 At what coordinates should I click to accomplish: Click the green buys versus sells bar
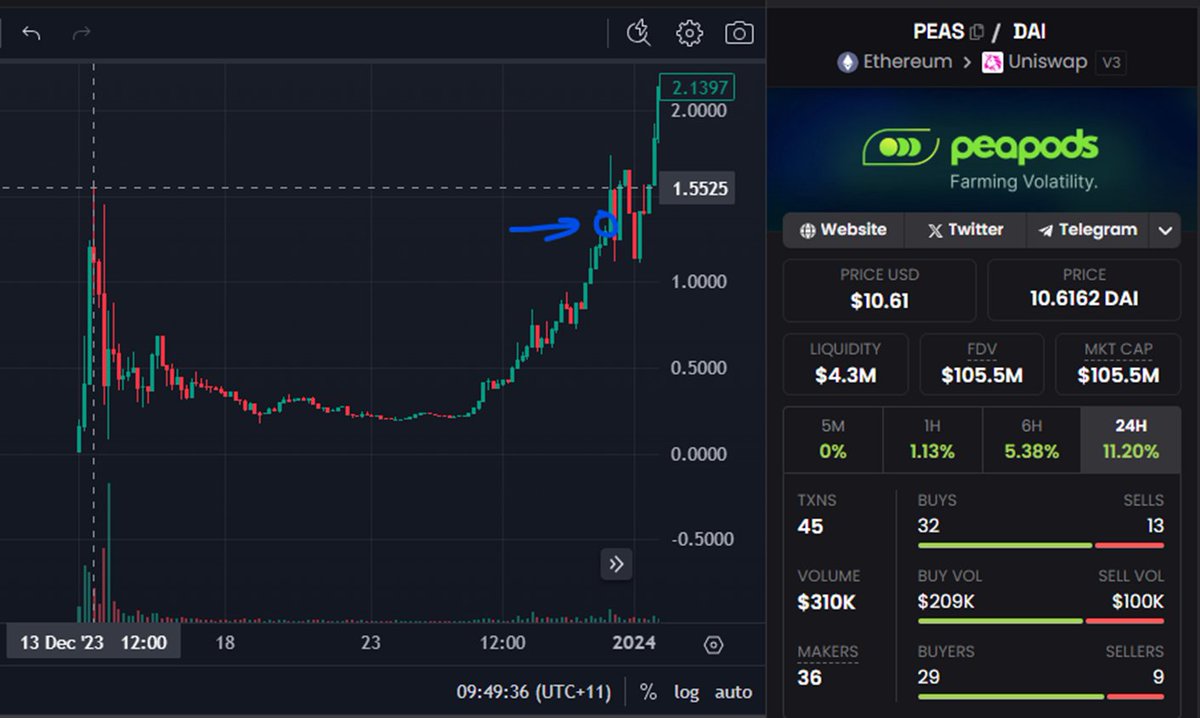tap(1004, 545)
